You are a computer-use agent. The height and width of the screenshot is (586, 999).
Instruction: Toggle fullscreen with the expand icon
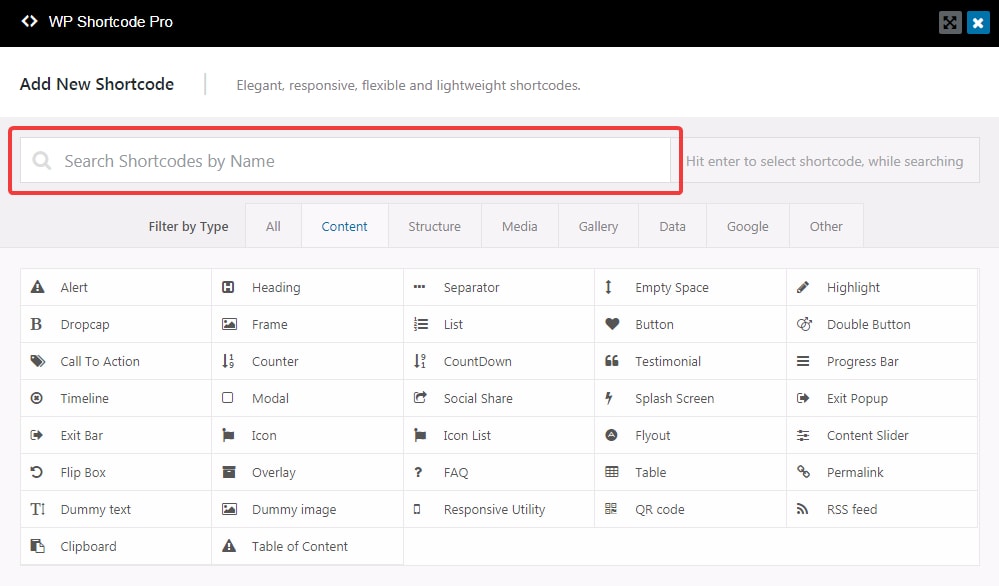pyautogui.click(x=950, y=23)
